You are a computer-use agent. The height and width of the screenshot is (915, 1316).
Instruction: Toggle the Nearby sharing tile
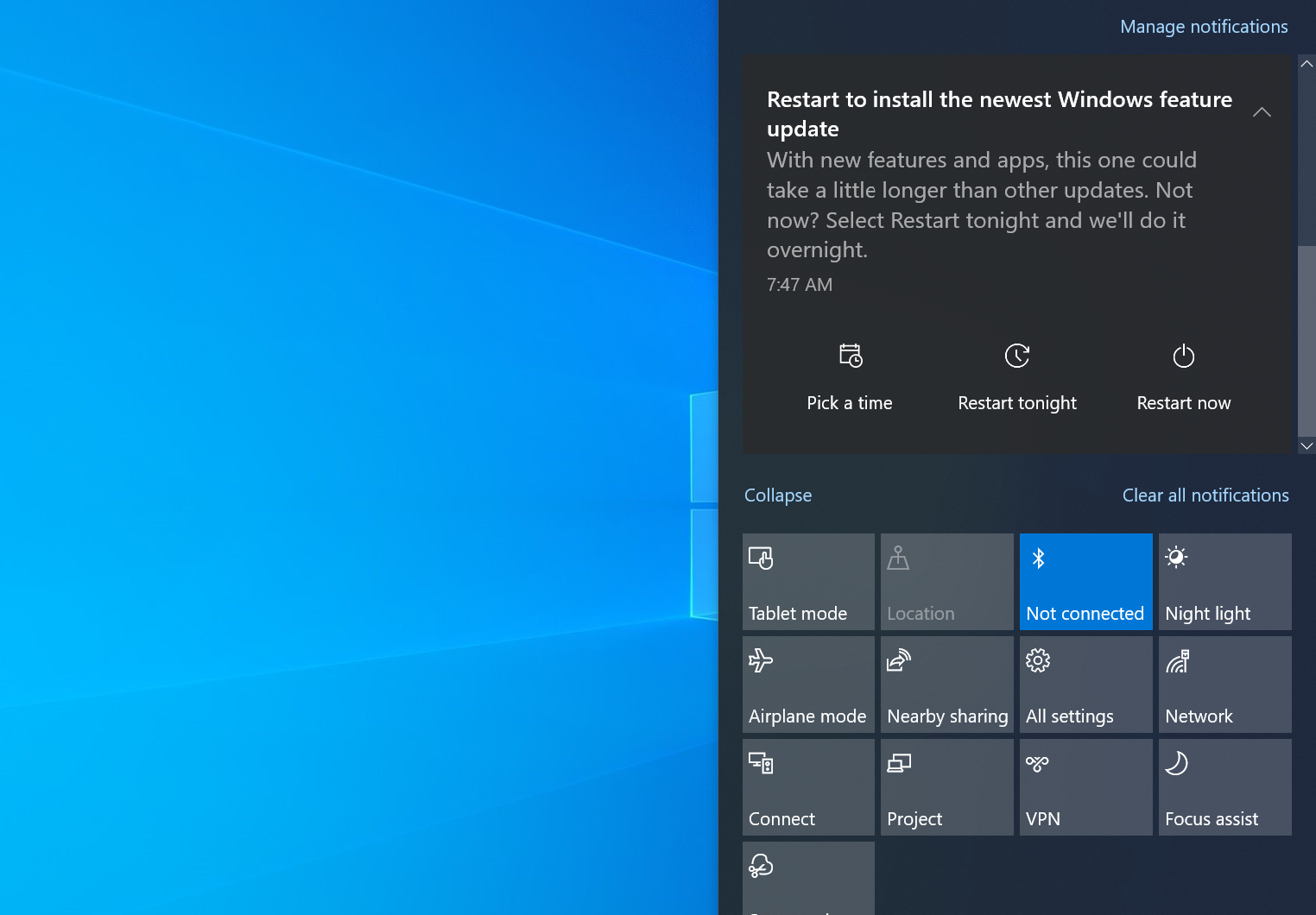coord(947,685)
